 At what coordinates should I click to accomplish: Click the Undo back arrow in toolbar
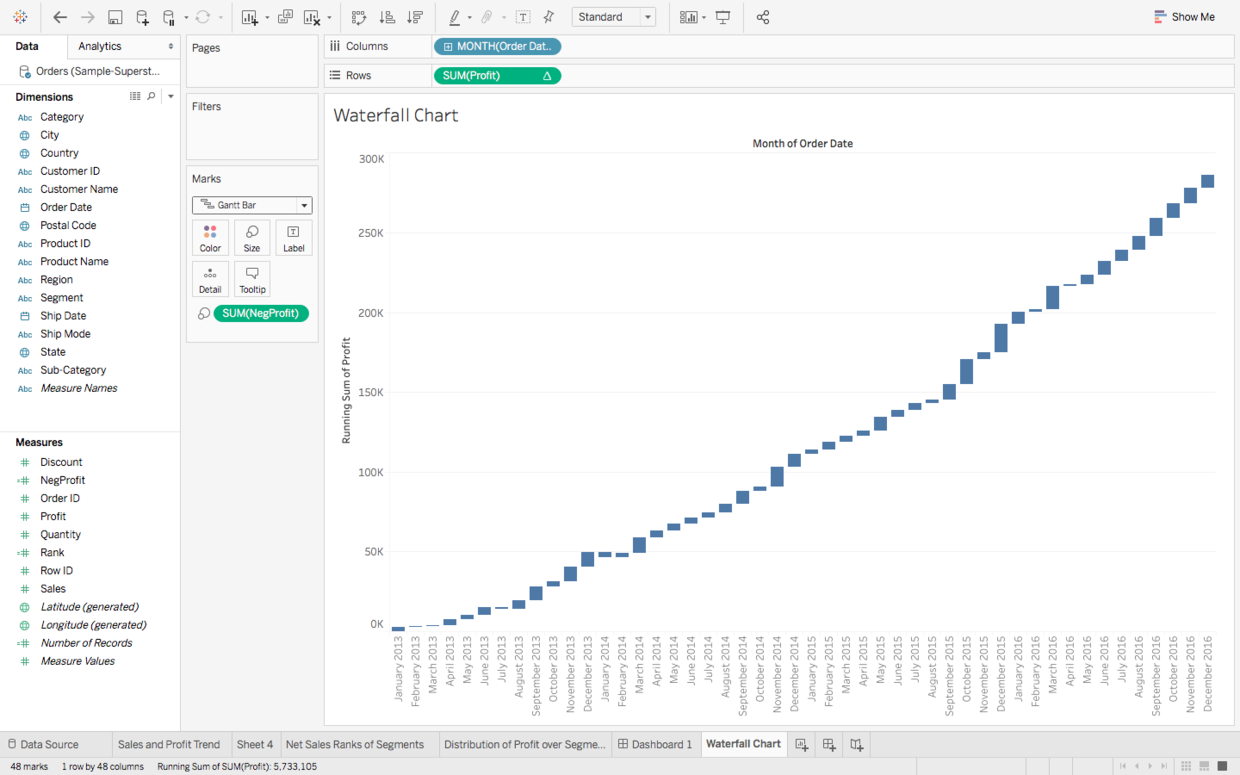(x=60, y=17)
